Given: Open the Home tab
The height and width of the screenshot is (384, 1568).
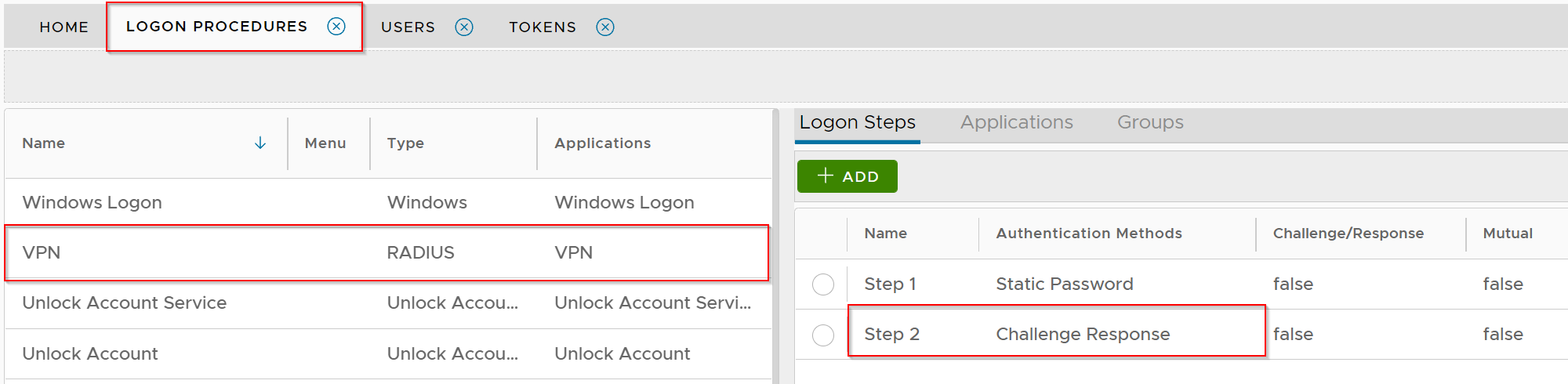Looking at the screenshot, I should [64, 27].
